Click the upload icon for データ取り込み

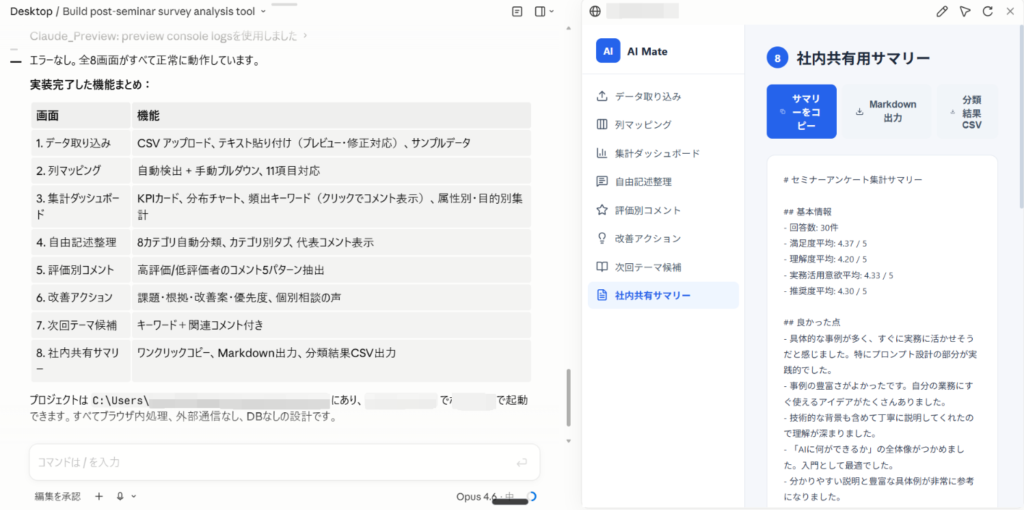602,97
